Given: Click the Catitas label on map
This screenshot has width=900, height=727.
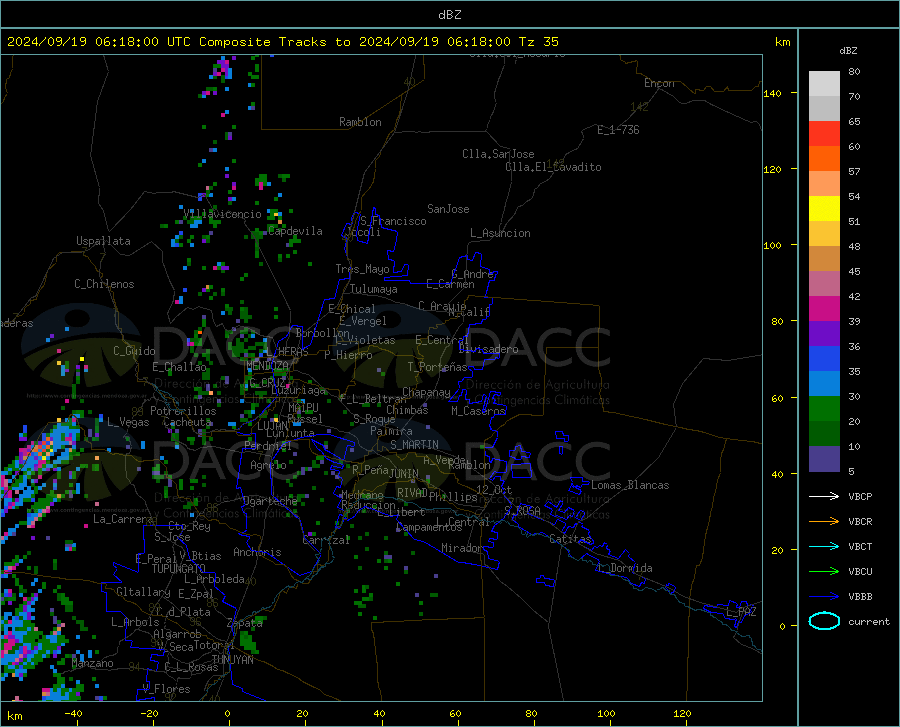Looking at the screenshot, I should (x=570, y=539).
